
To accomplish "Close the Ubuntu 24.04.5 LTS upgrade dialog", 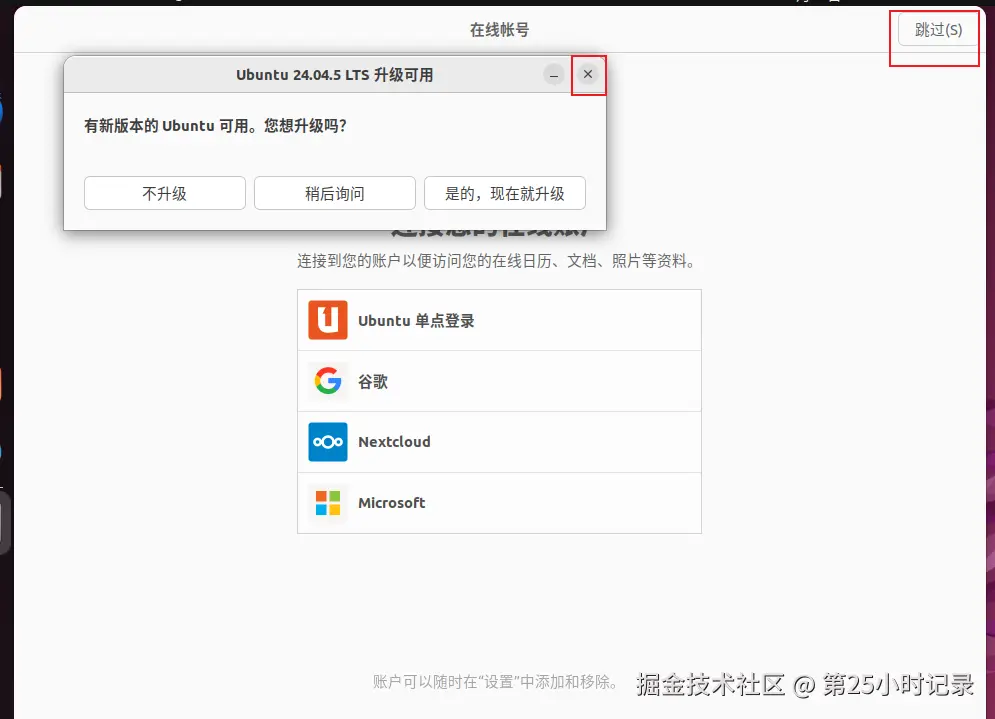I will (588, 74).
